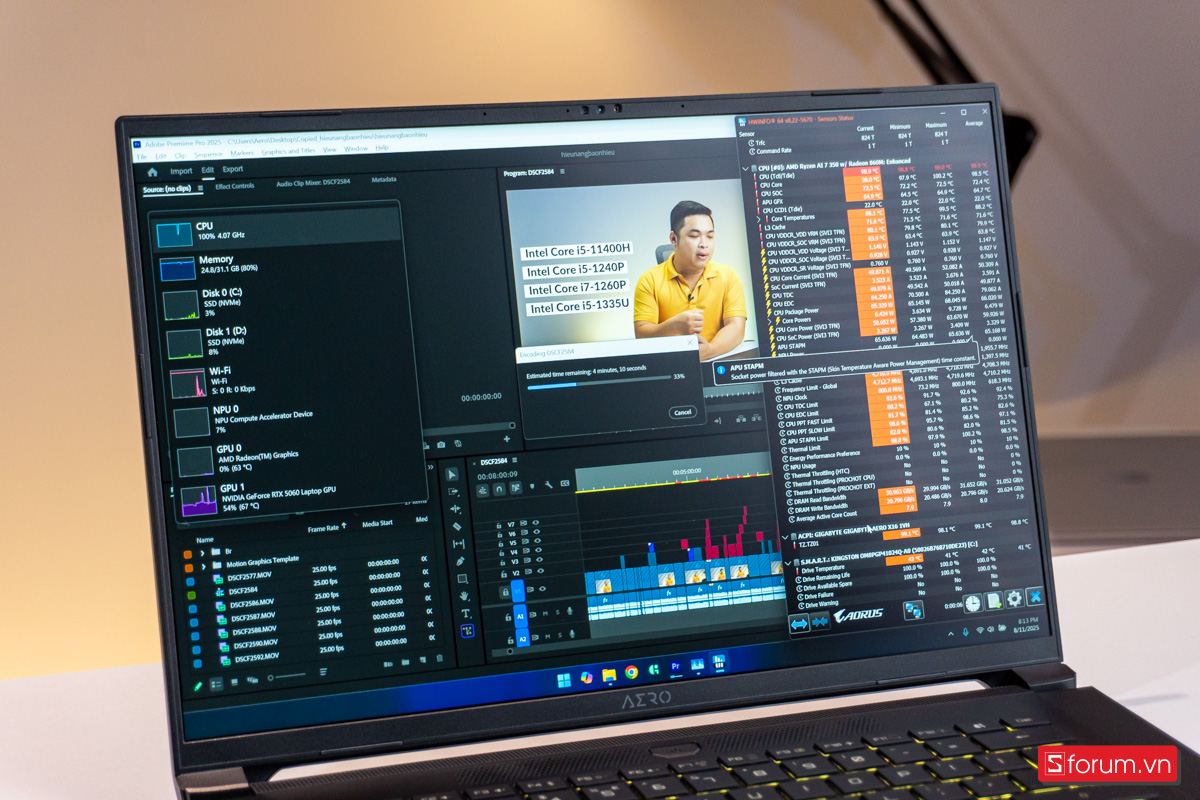
Task: Open HWiNFO settings gear icon
Action: [x=1014, y=598]
